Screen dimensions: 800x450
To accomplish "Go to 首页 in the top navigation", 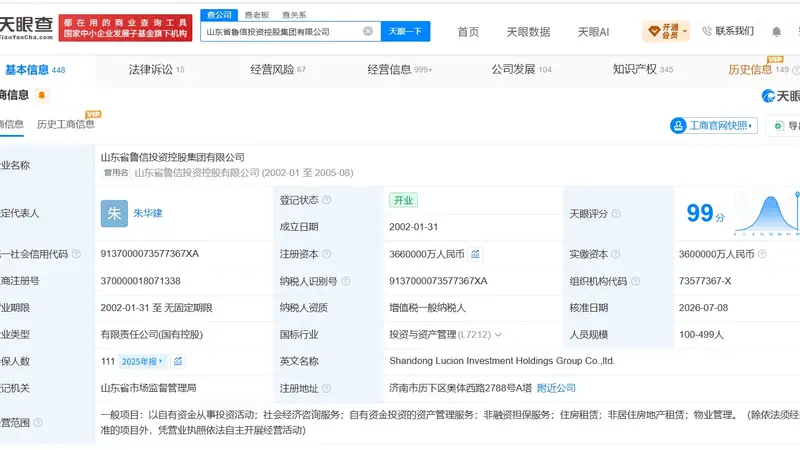I will pos(468,32).
